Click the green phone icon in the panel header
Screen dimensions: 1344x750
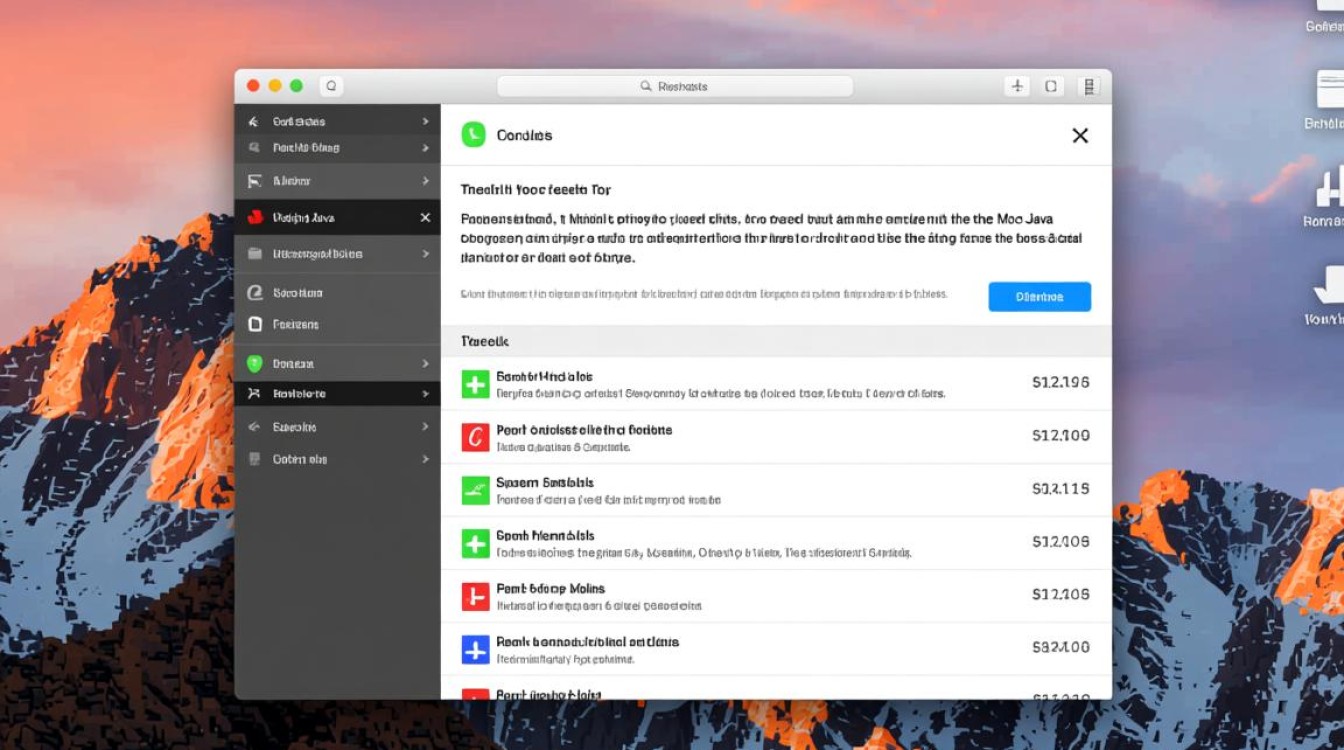[x=473, y=135]
